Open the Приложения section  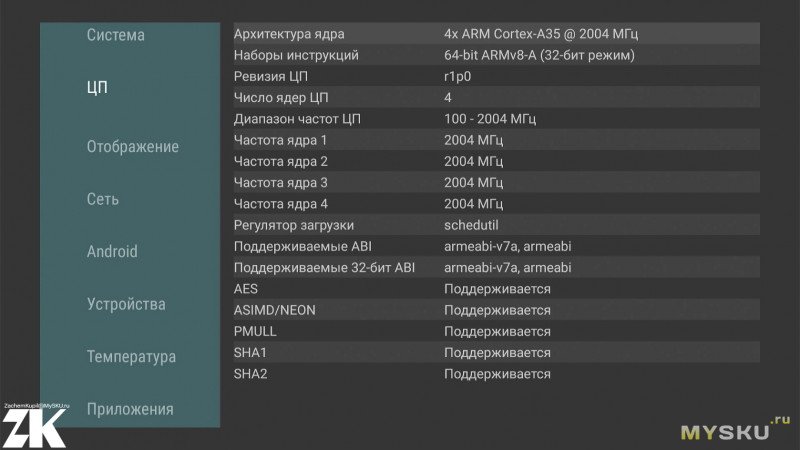130,409
